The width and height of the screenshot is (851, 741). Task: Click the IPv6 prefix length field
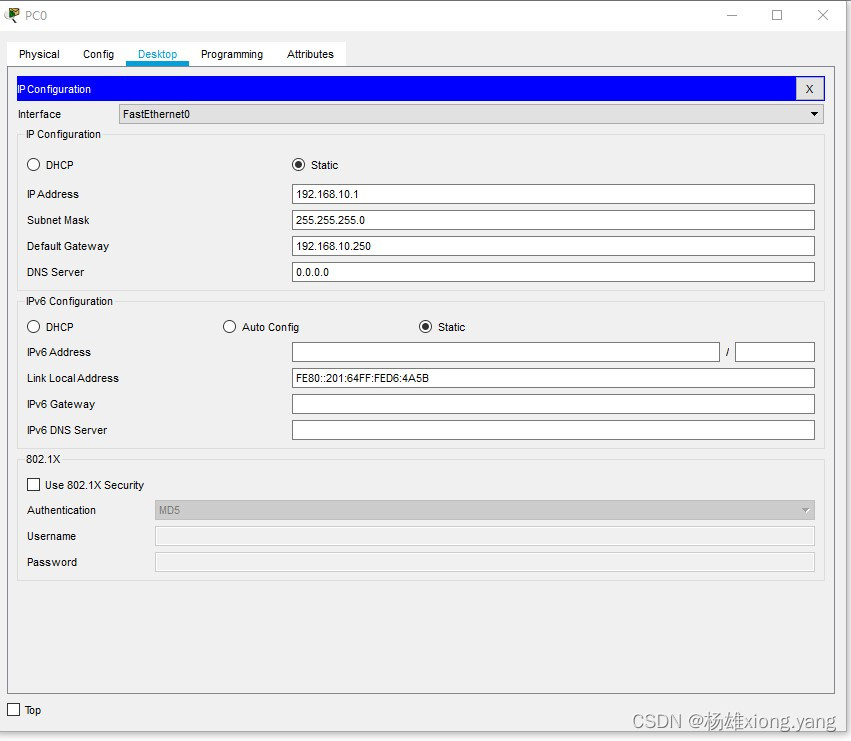point(774,352)
